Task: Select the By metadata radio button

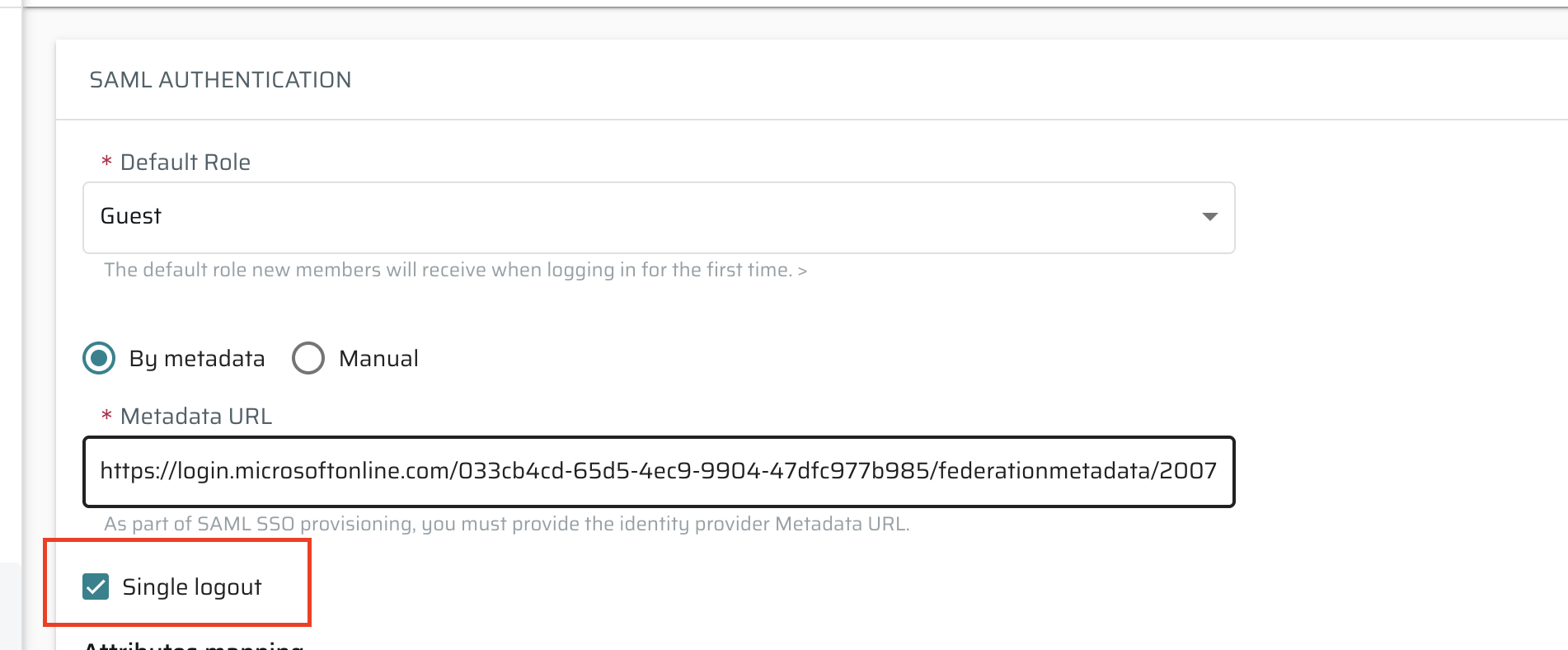Action: point(99,358)
